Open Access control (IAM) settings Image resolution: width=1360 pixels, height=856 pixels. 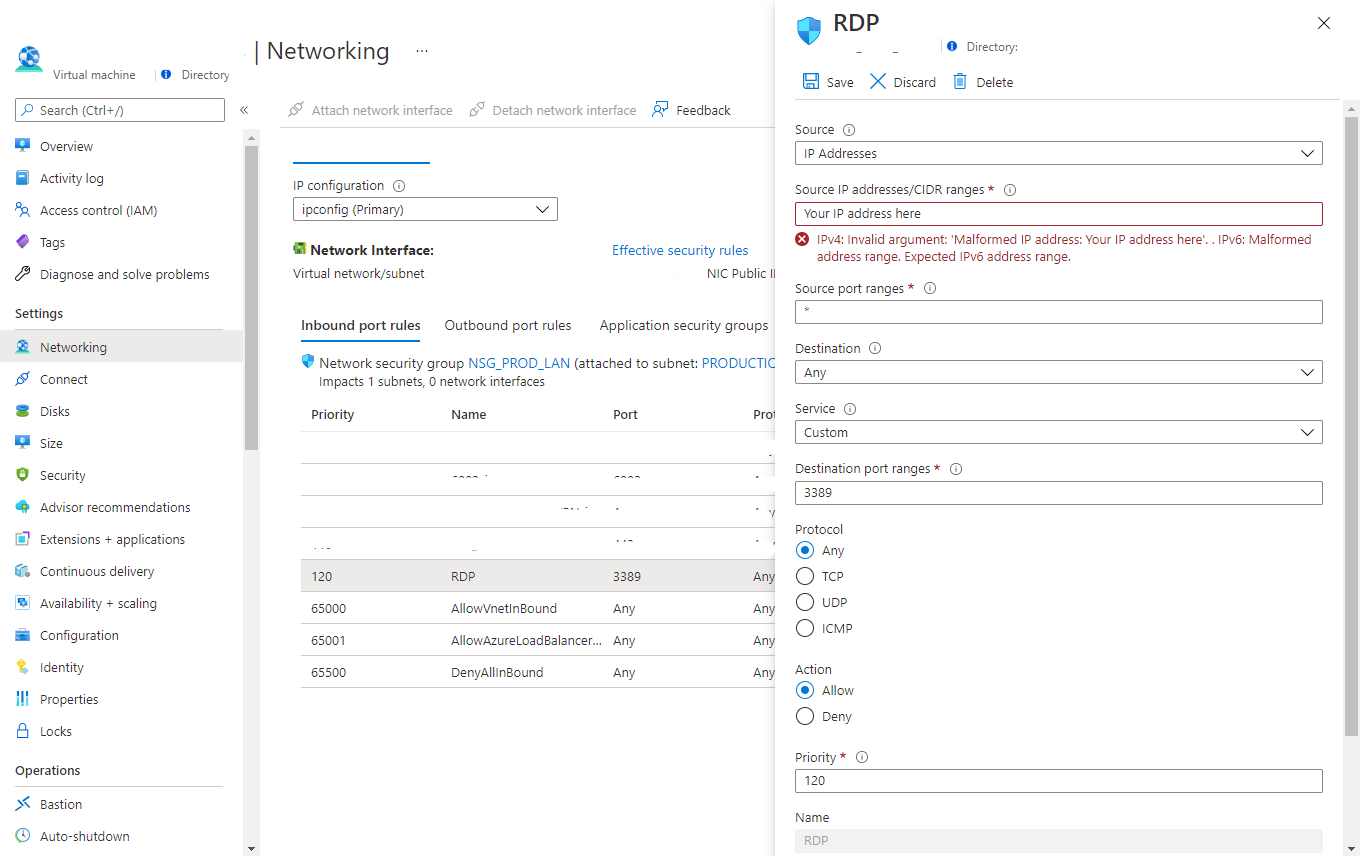[x=95, y=209]
